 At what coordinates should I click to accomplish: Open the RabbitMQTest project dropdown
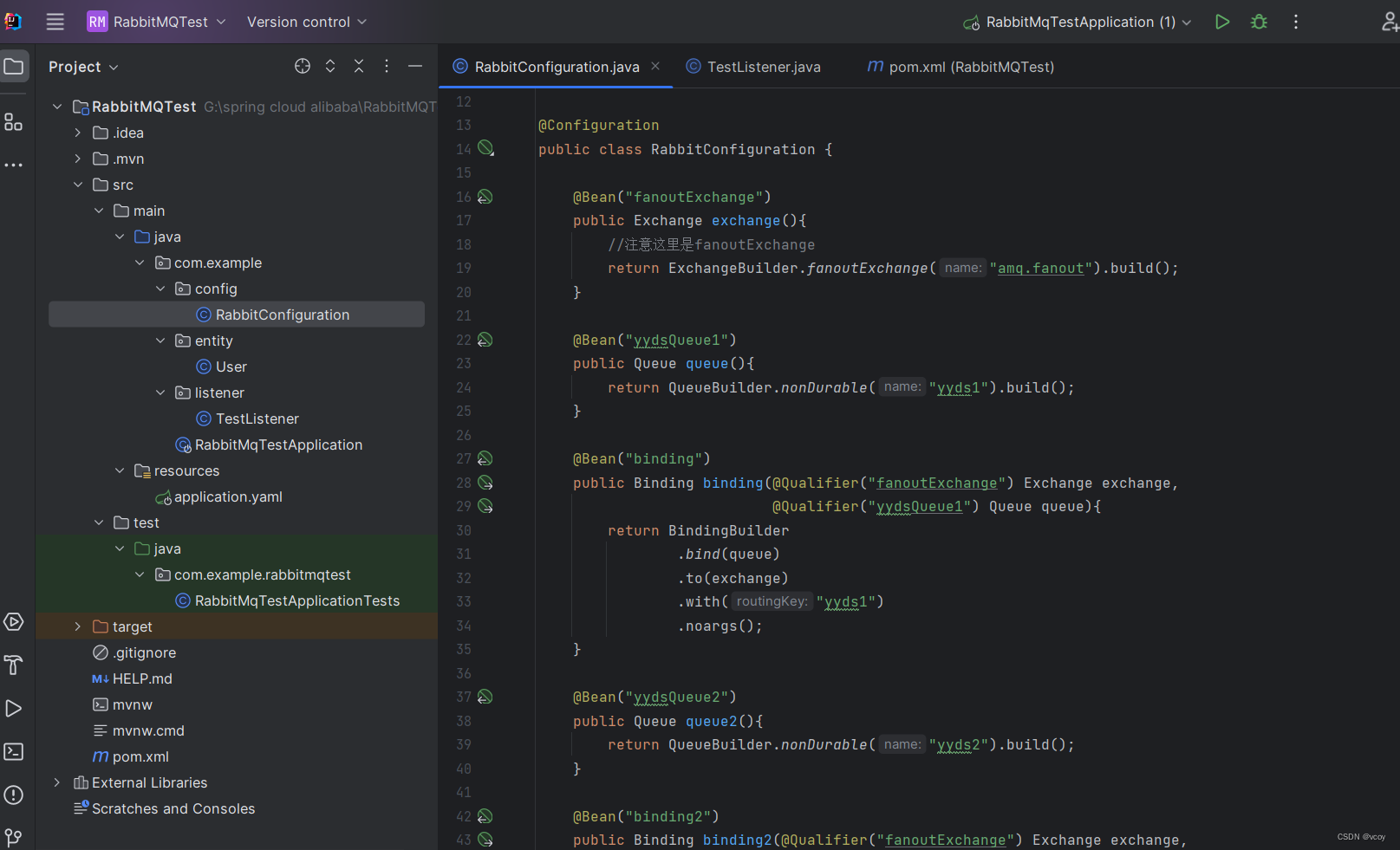(157, 22)
